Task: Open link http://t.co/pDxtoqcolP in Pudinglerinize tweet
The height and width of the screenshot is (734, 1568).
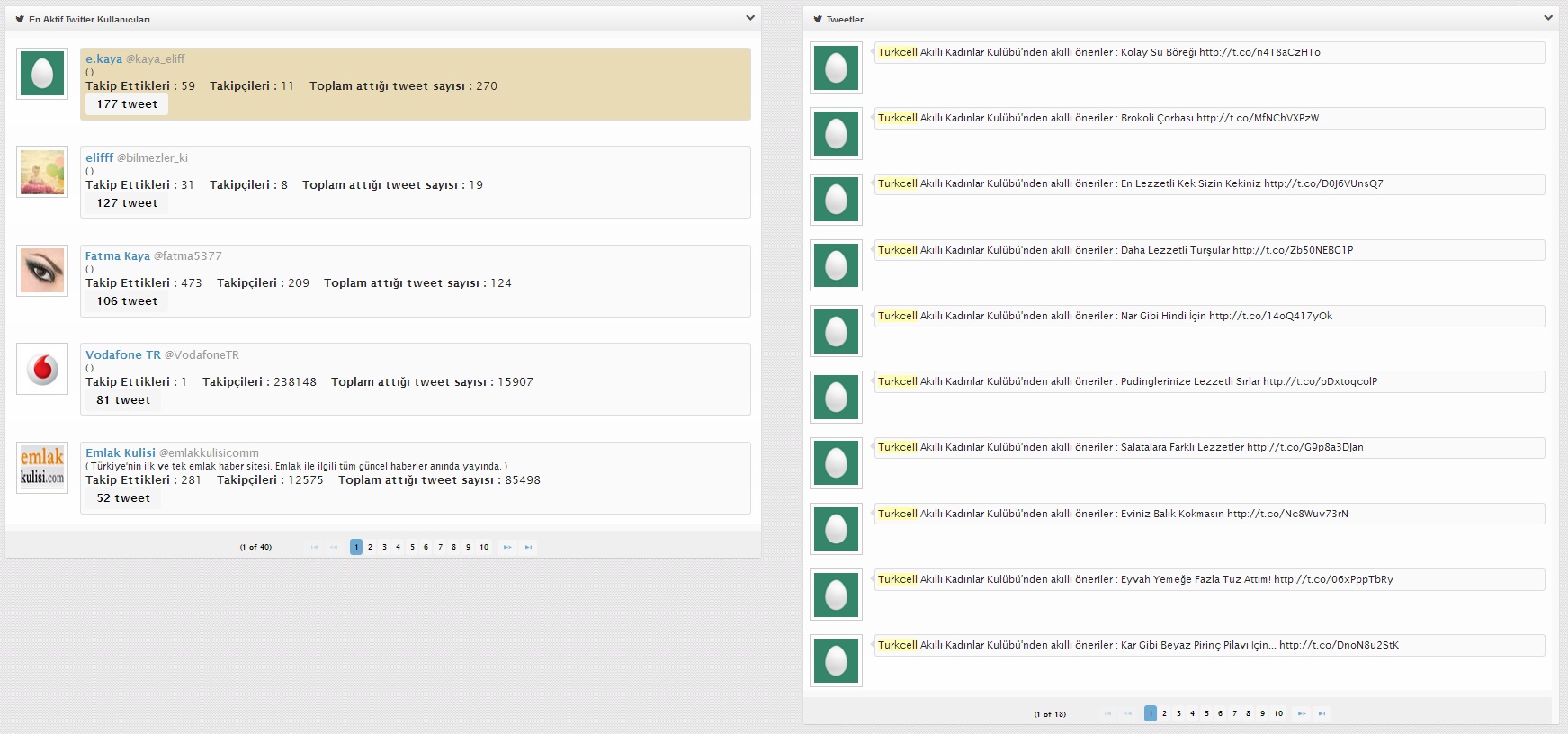Action: coord(1320,381)
